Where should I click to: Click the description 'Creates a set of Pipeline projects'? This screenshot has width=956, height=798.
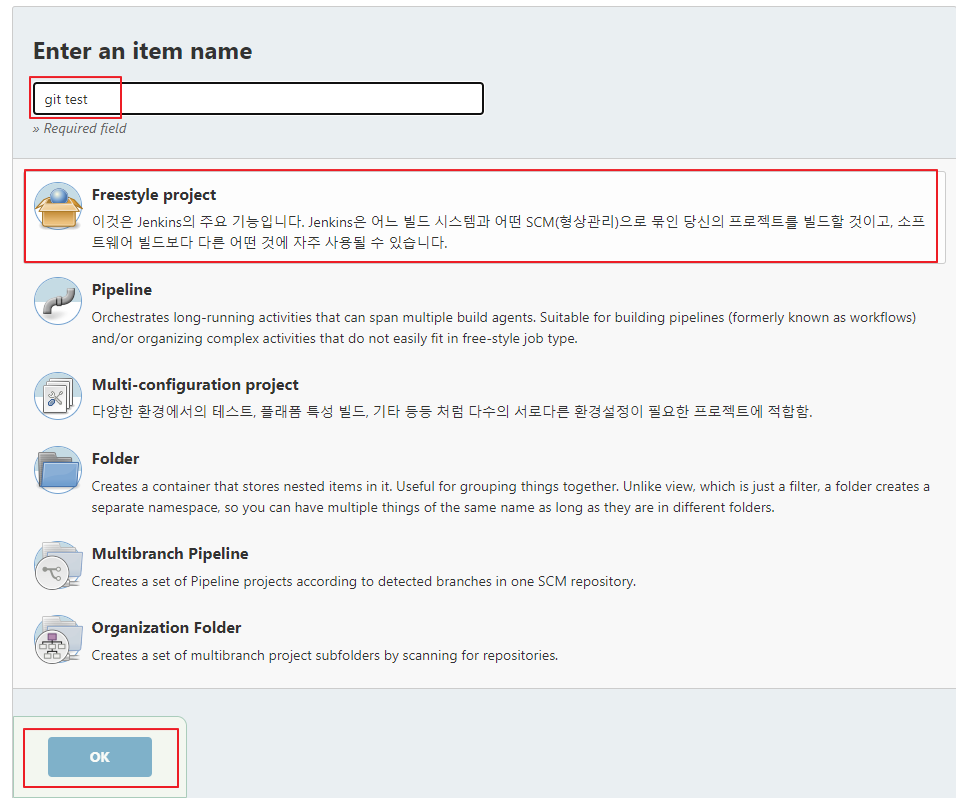pyautogui.click(x=363, y=582)
